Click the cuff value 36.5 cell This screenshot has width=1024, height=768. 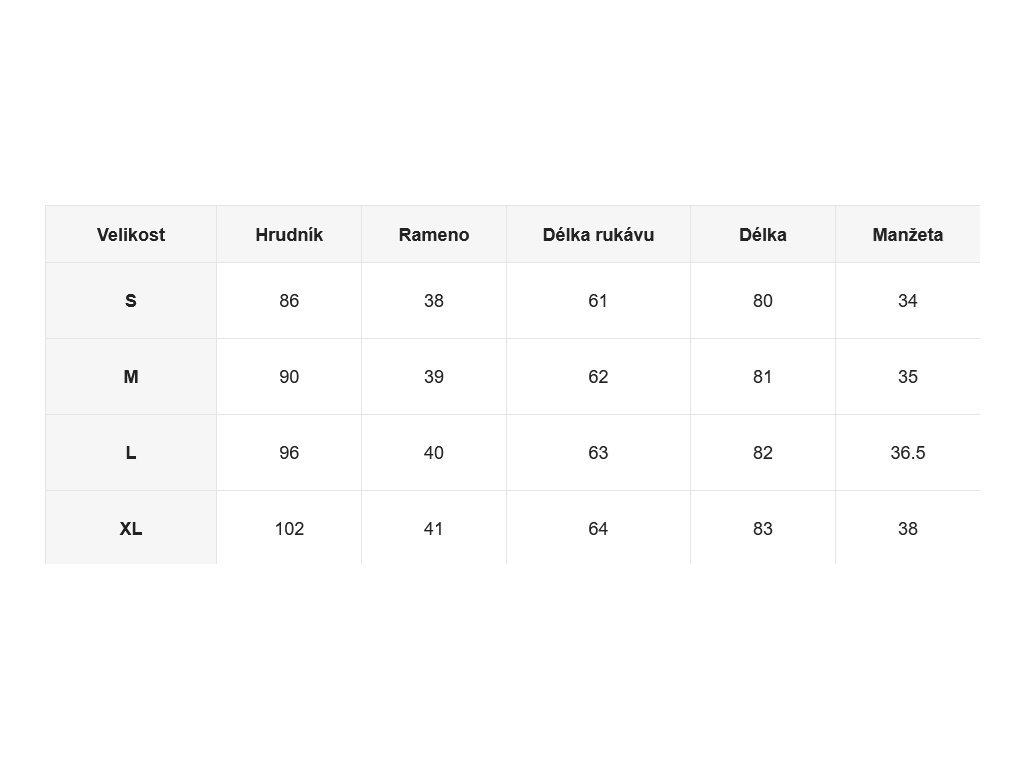(908, 453)
